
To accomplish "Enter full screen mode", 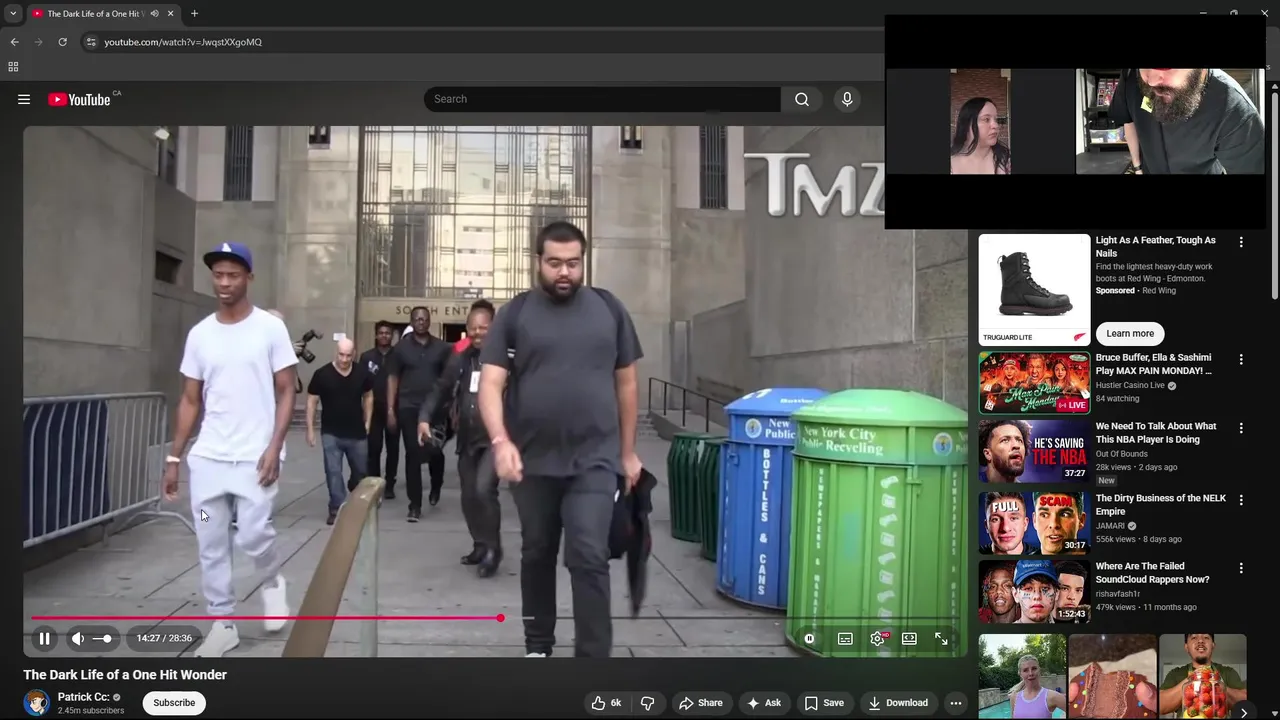I will [x=941, y=639].
